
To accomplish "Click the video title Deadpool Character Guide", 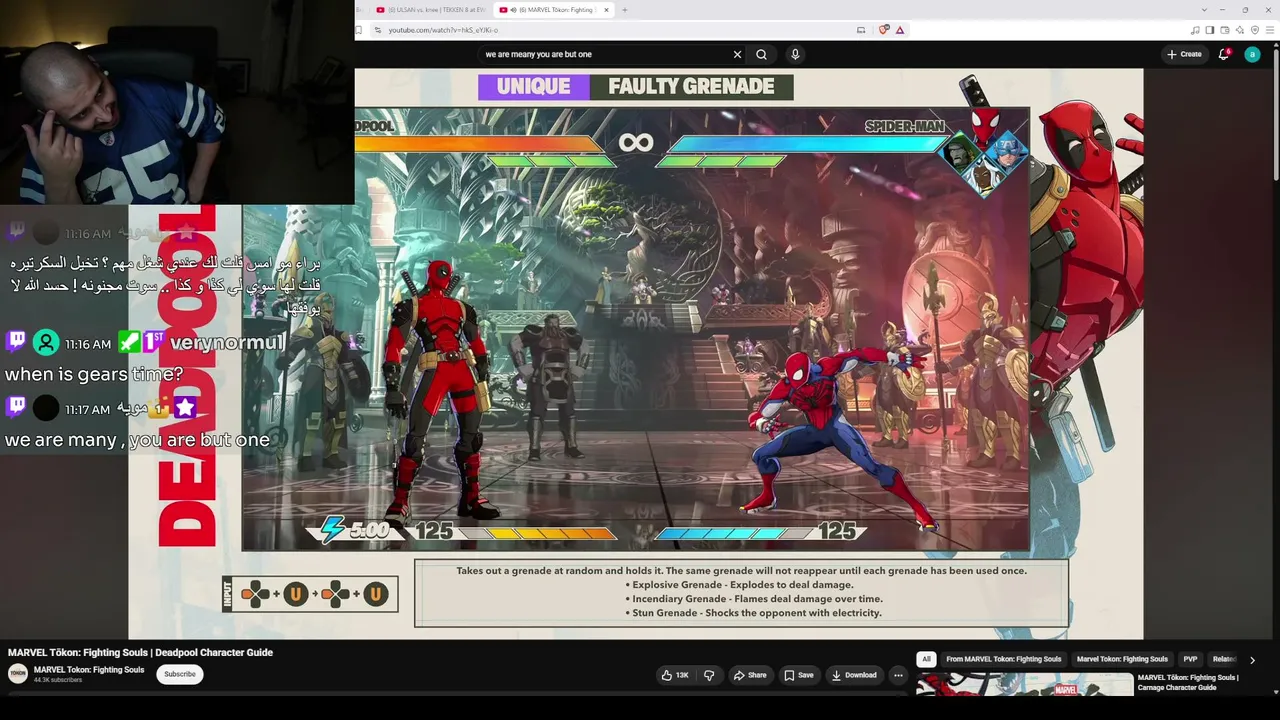I will pyautogui.click(x=140, y=653).
